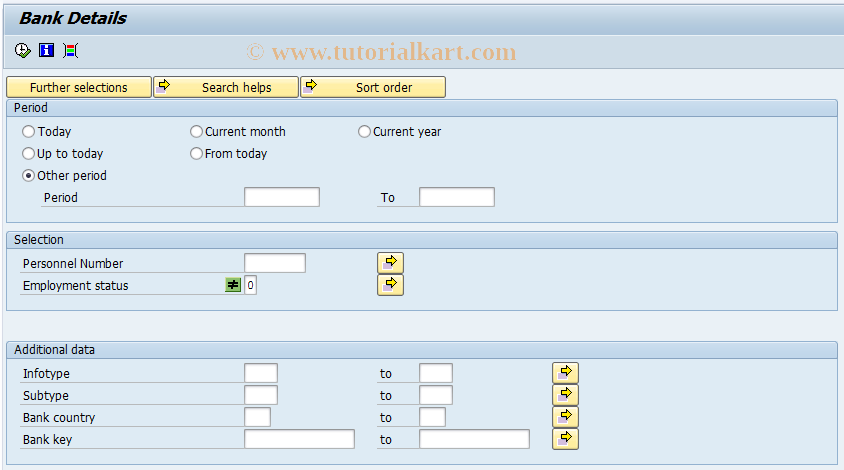Image resolution: width=844 pixels, height=470 pixels.
Task: Click the Subtype from field
Action: pyautogui.click(x=261, y=395)
